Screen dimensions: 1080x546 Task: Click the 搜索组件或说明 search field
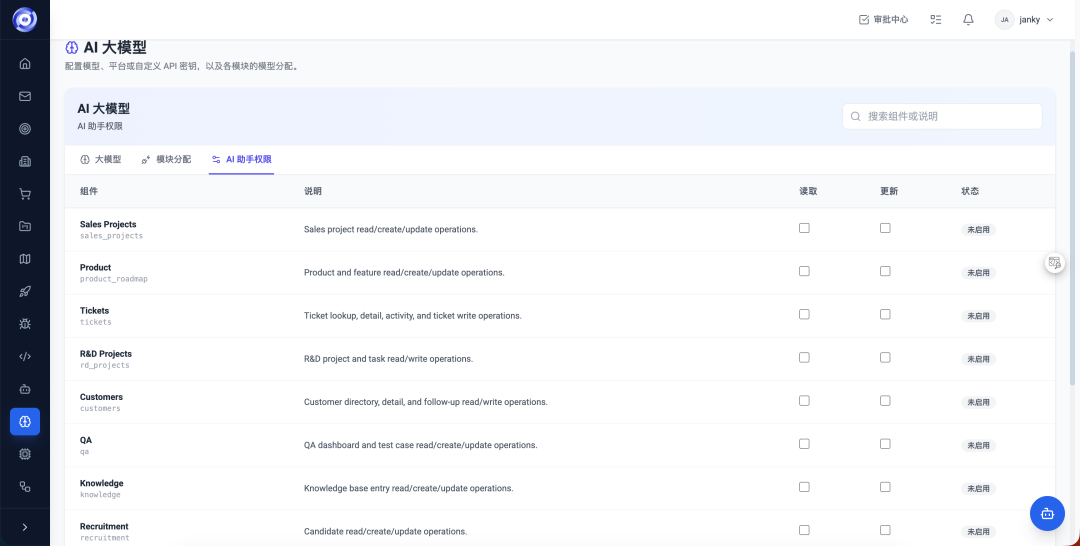[x=942, y=116]
